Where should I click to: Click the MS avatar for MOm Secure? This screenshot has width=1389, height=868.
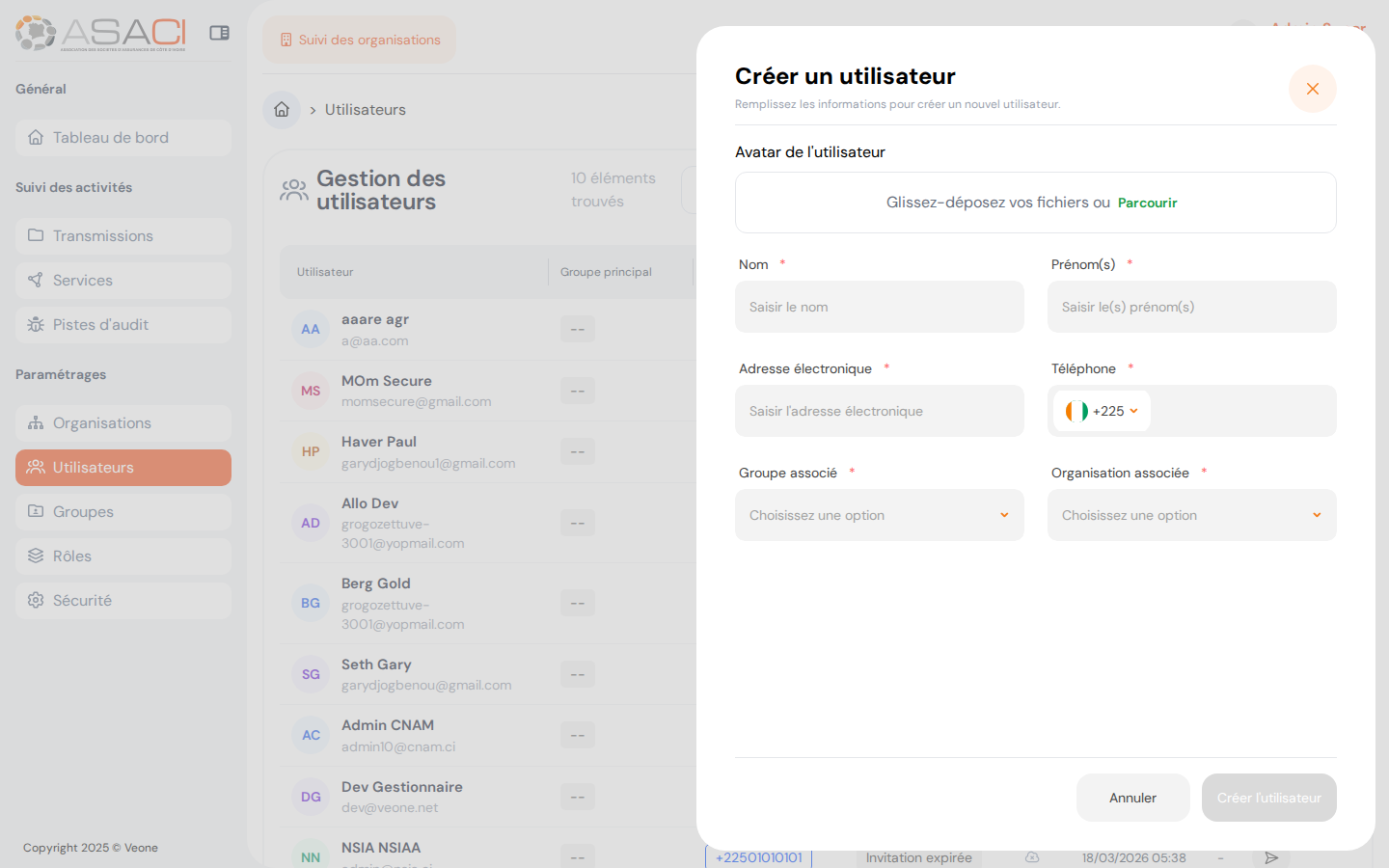click(x=311, y=391)
